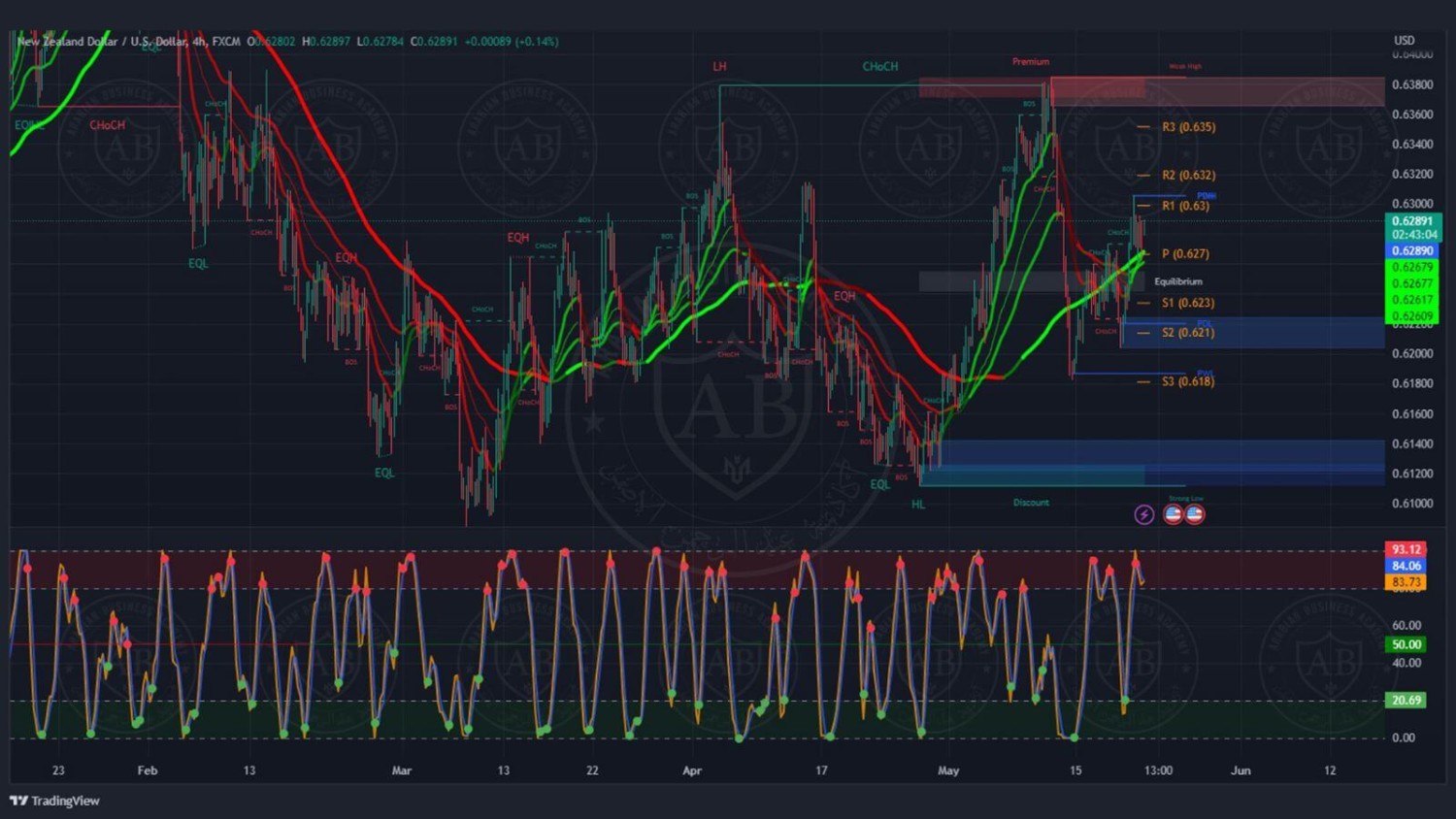1456x819 pixels.
Task: Click the Apr date on time axis
Action: tap(692, 770)
